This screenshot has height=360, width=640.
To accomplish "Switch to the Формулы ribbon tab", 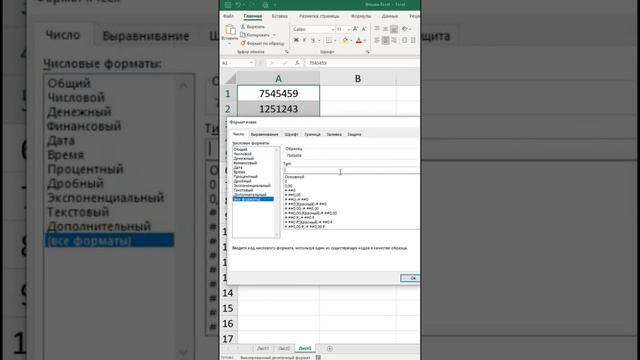I will pyautogui.click(x=361, y=16).
